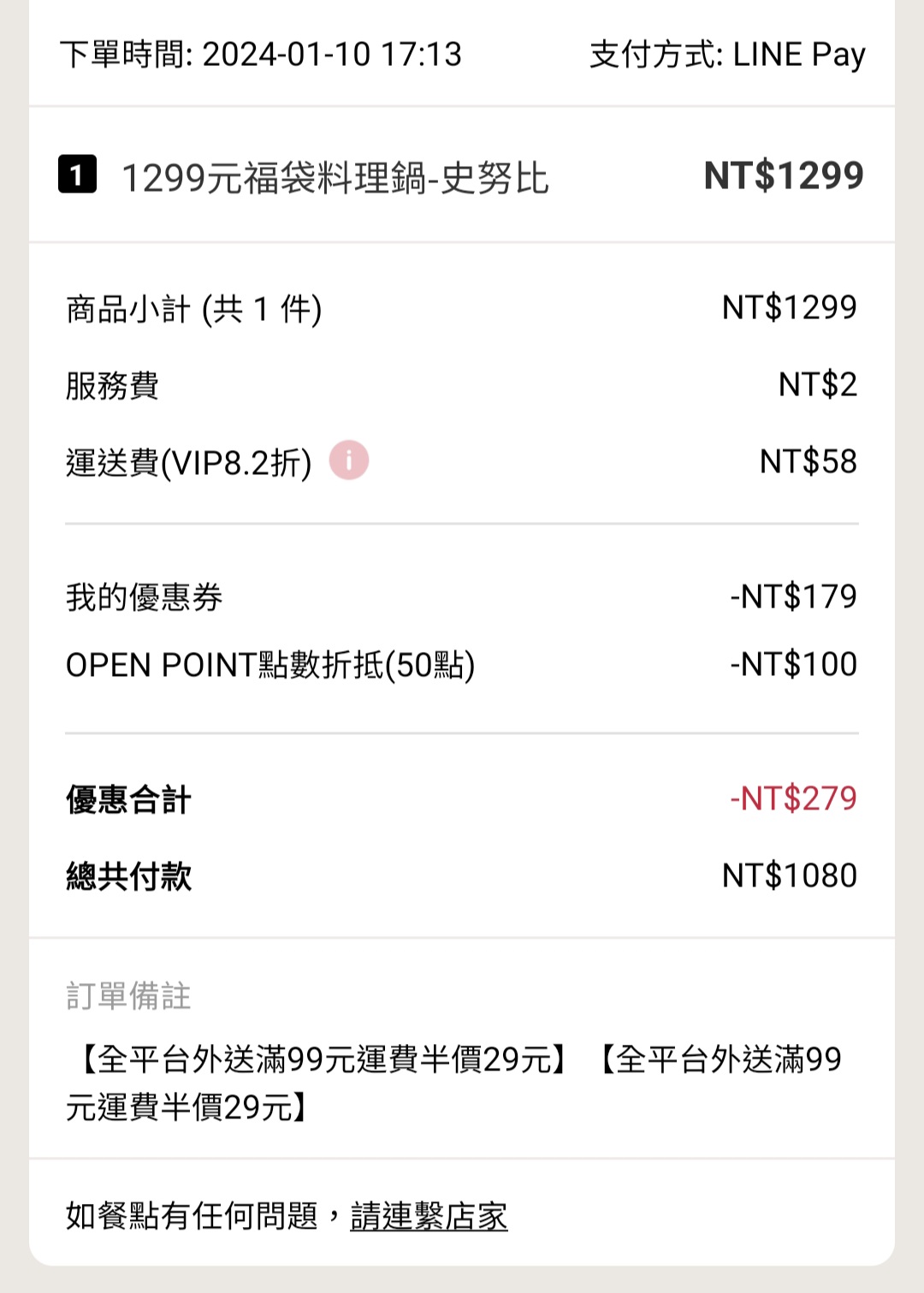Click the NT$1080 total payment amount
The width and height of the screenshot is (924, 1293).
click(789, 875)
